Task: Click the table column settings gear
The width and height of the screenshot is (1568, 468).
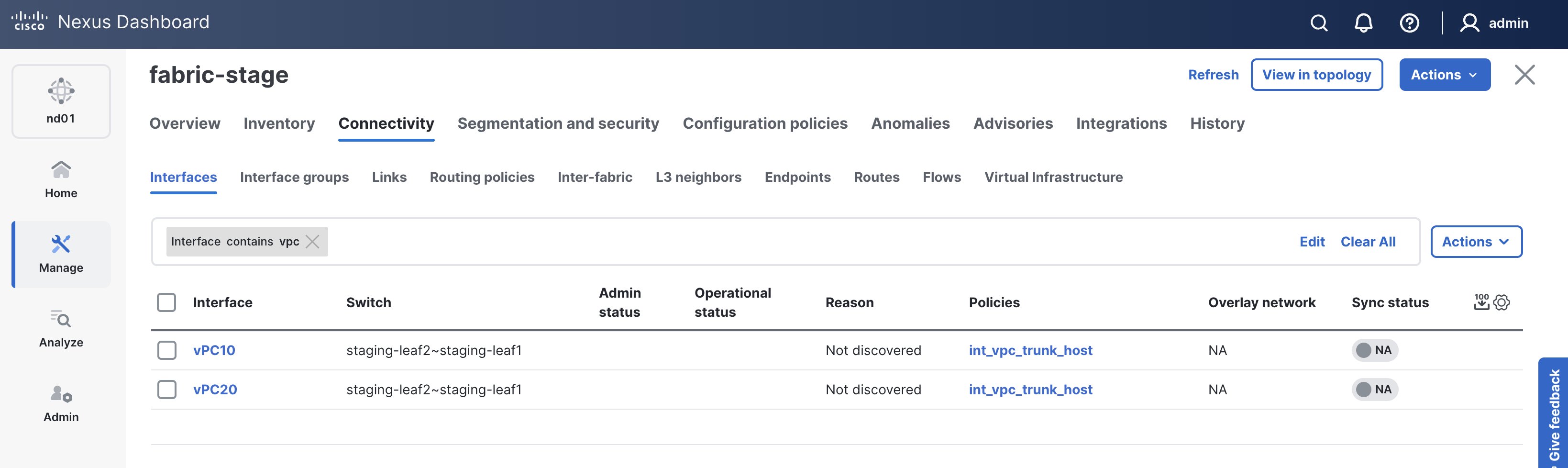Action: (1502, 302)
